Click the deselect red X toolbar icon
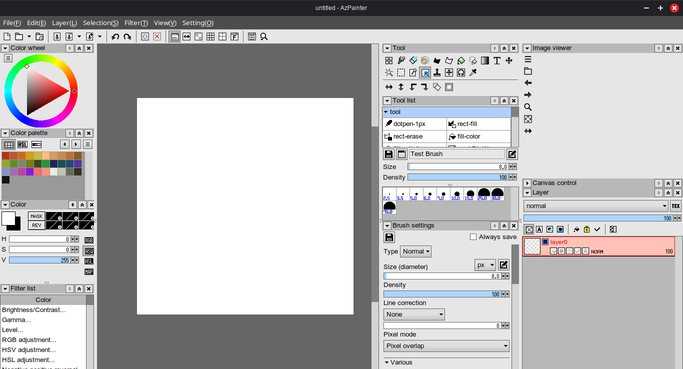This screenshot has height=369, width=683. [157, 37]
